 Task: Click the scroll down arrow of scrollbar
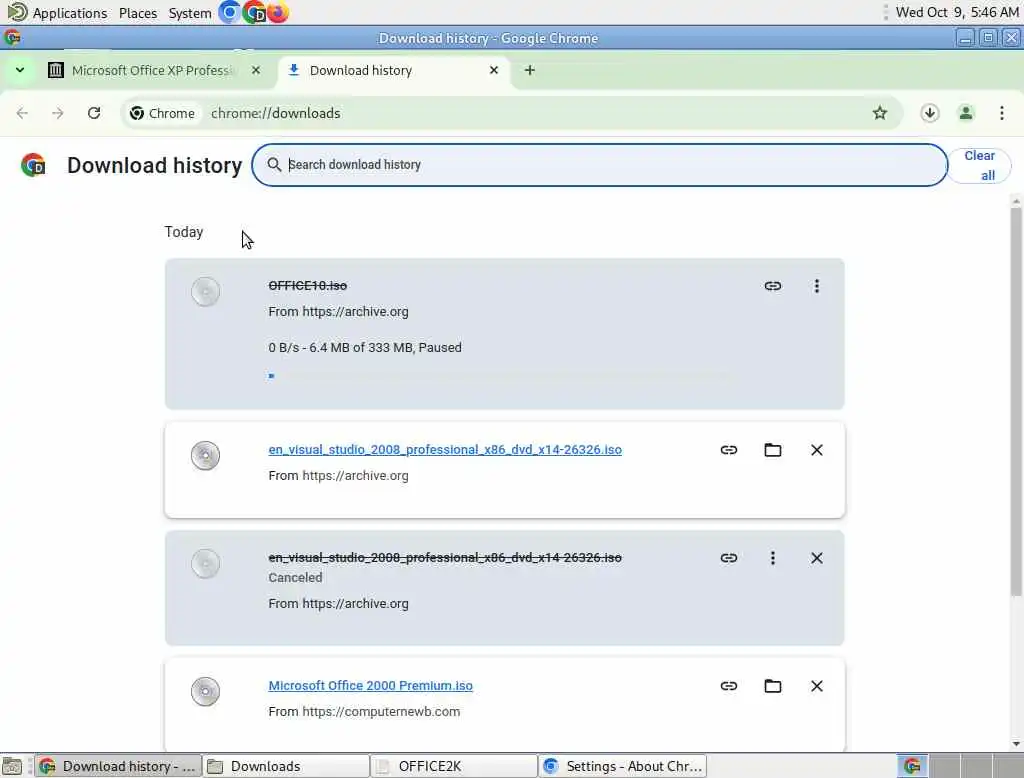tap(1016, 743)
